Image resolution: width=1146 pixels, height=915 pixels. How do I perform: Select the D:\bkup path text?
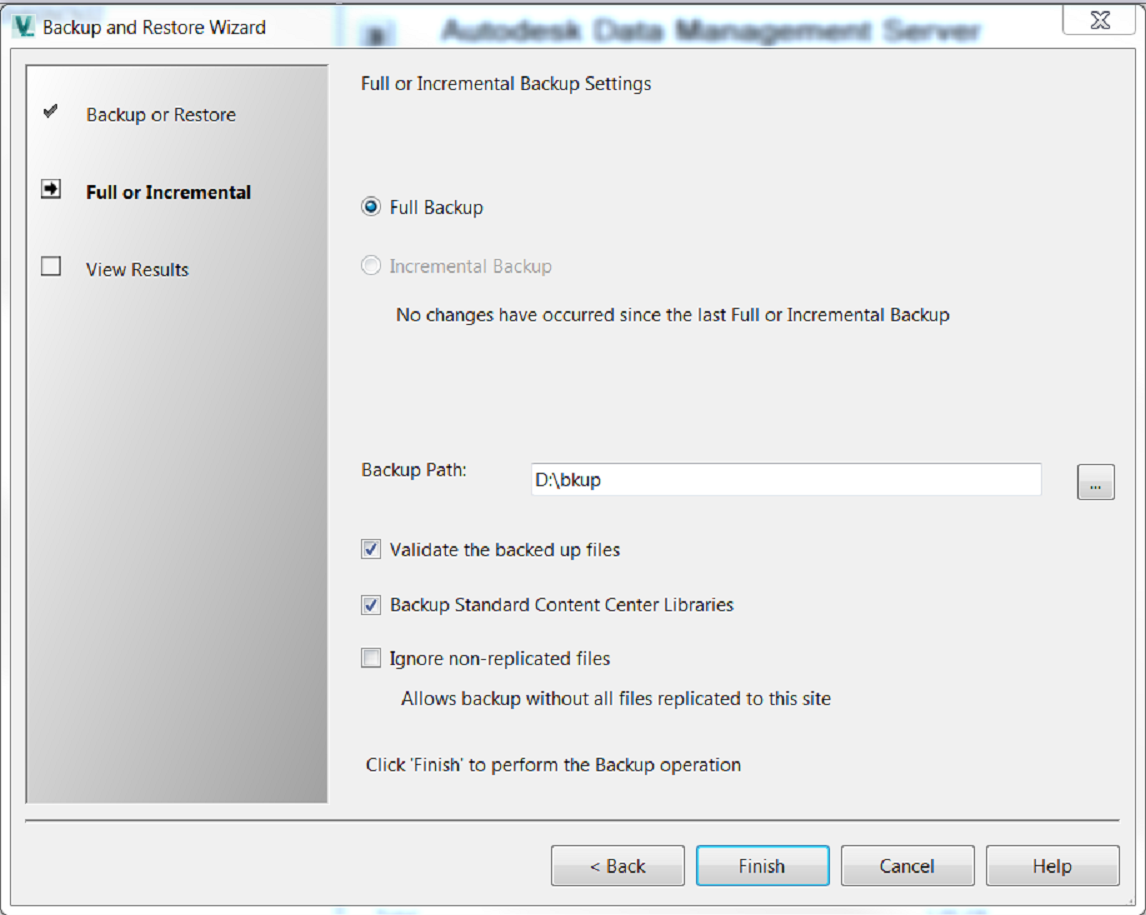(x=566, y=480)
